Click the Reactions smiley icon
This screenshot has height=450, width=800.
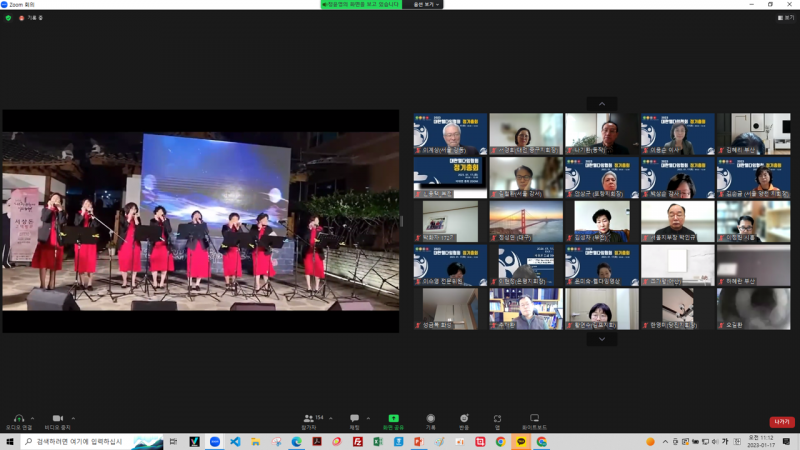click(464, 418)
